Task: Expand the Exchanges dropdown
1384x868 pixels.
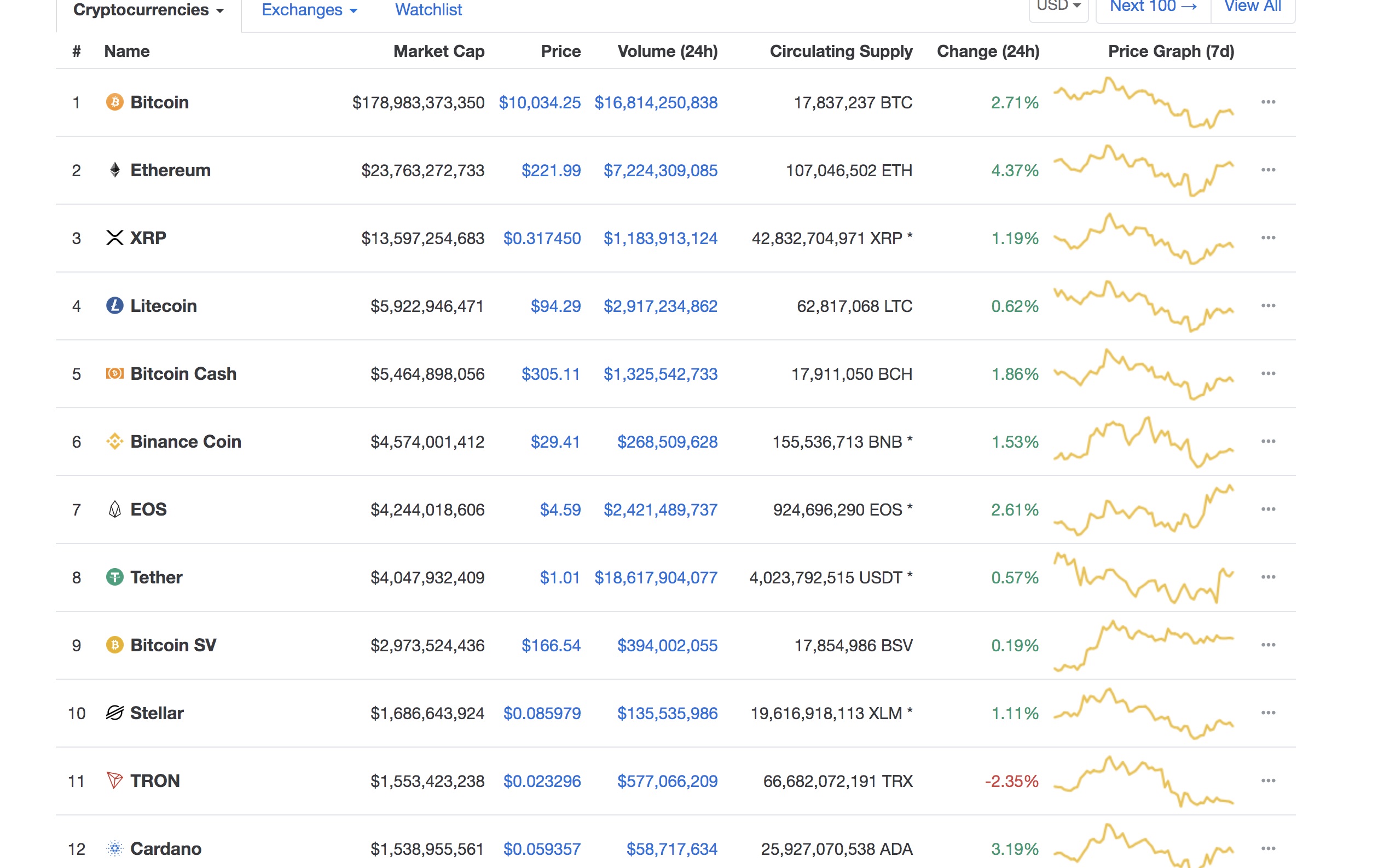Action: click(309, 10)
